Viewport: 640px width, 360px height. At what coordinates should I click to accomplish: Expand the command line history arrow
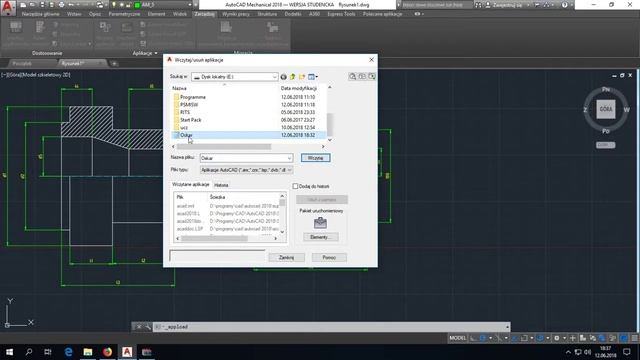pyautogui.click(x=507, y=327)
